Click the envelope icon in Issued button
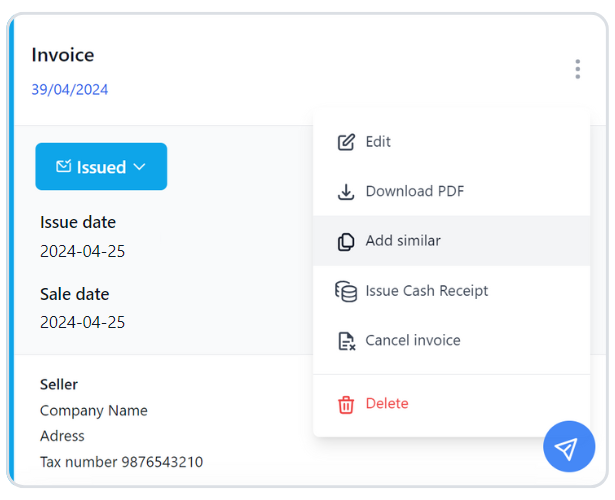Screen dimensions: 615x500 (63, 167)
